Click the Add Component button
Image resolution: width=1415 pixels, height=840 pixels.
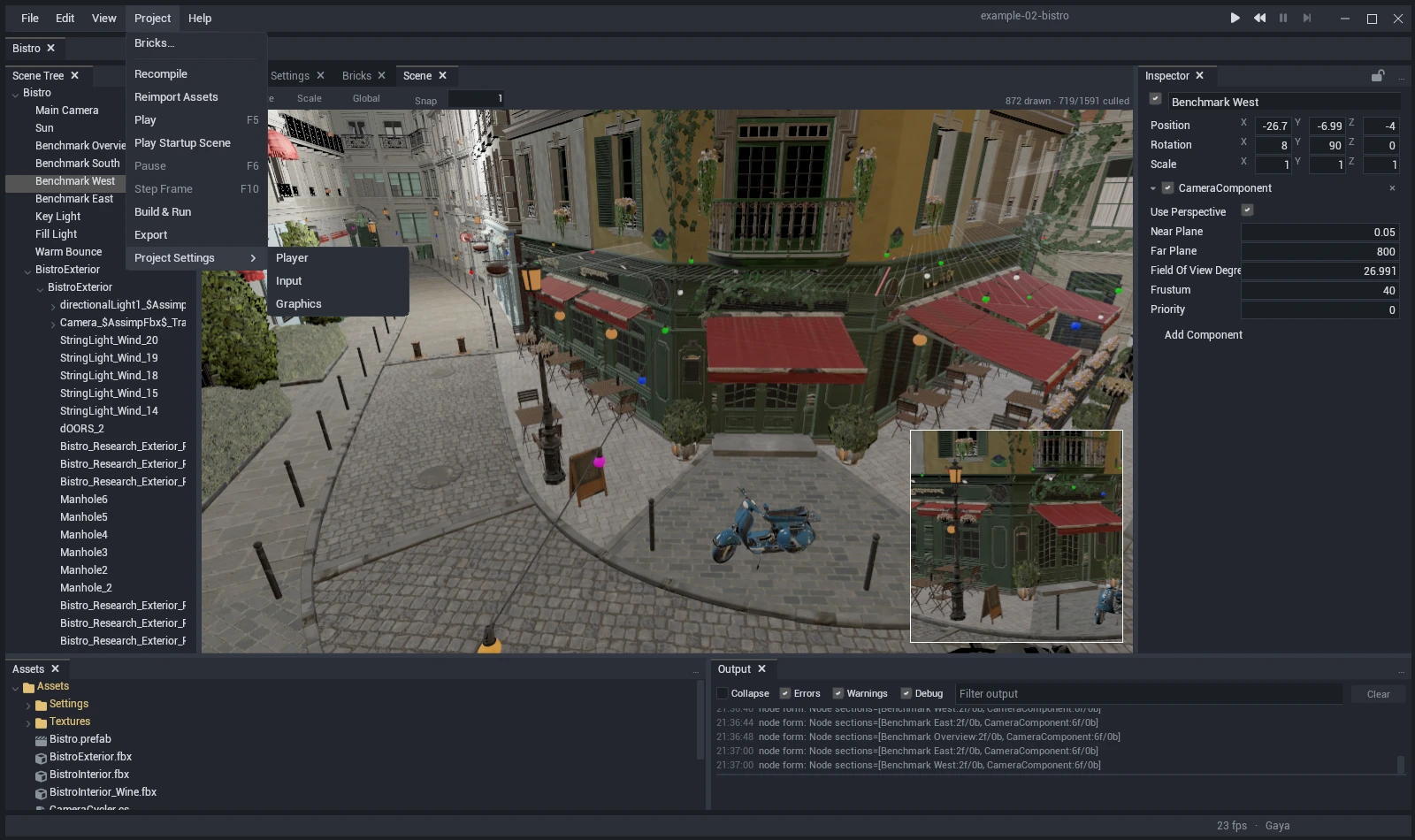click(1203, 335)
